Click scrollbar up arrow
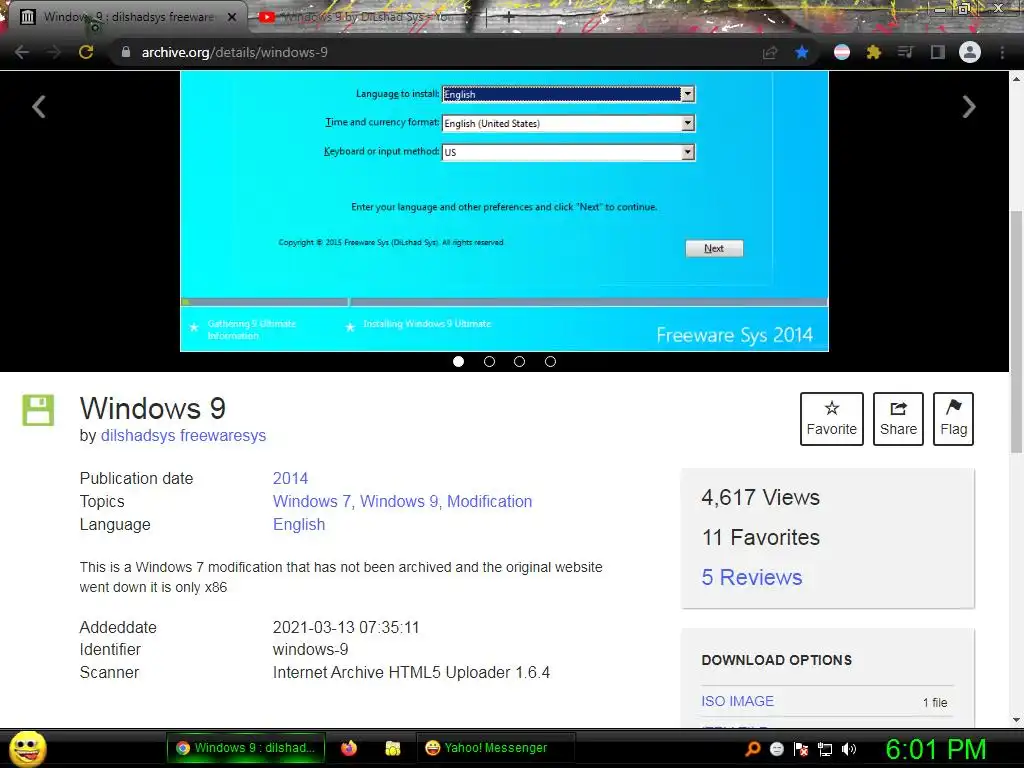The image size is (1024, 768). pyautogui.click(x=1016, y=79)
